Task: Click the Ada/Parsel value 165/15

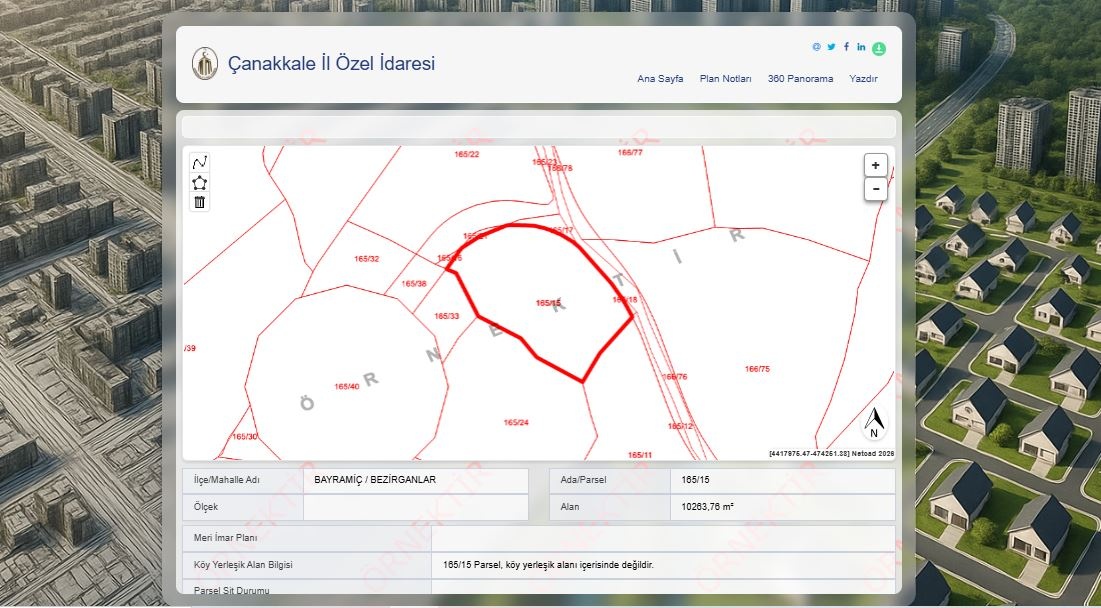Action: (695, 480)
